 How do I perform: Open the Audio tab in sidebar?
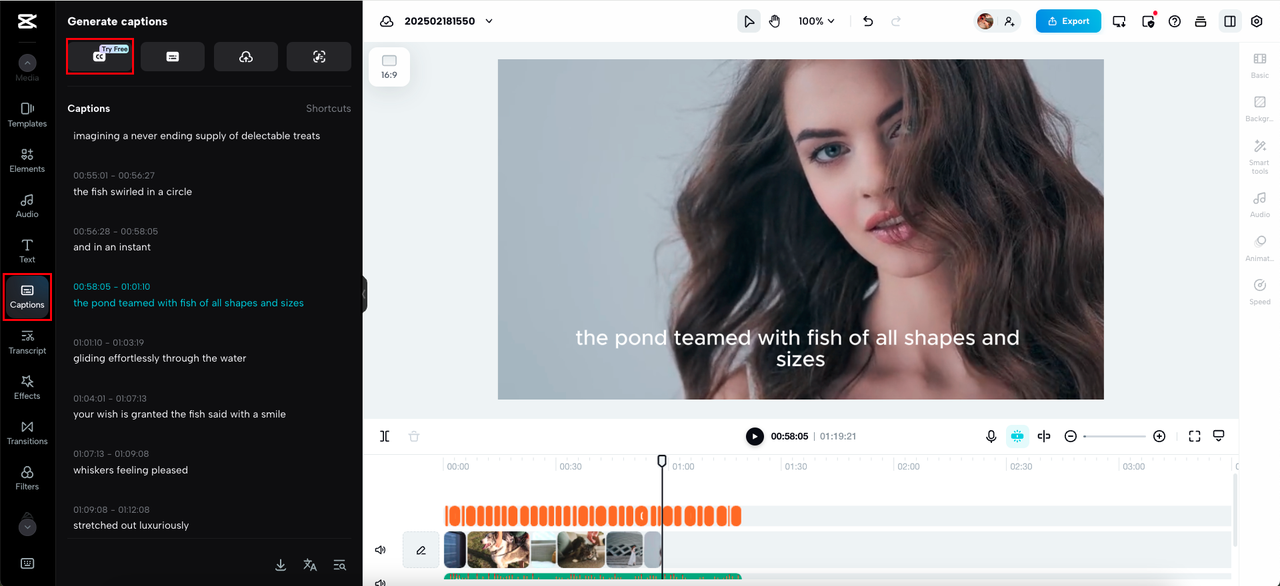click(27, 205)
